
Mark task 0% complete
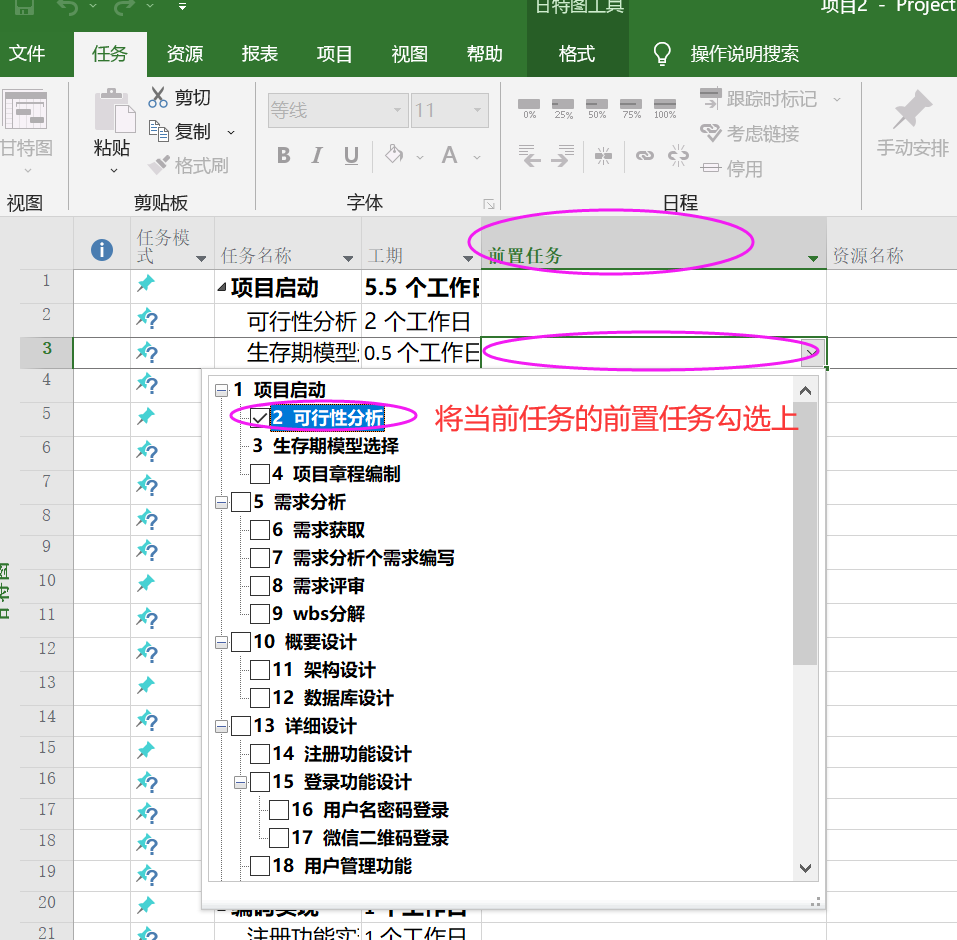tap(529, 109)
